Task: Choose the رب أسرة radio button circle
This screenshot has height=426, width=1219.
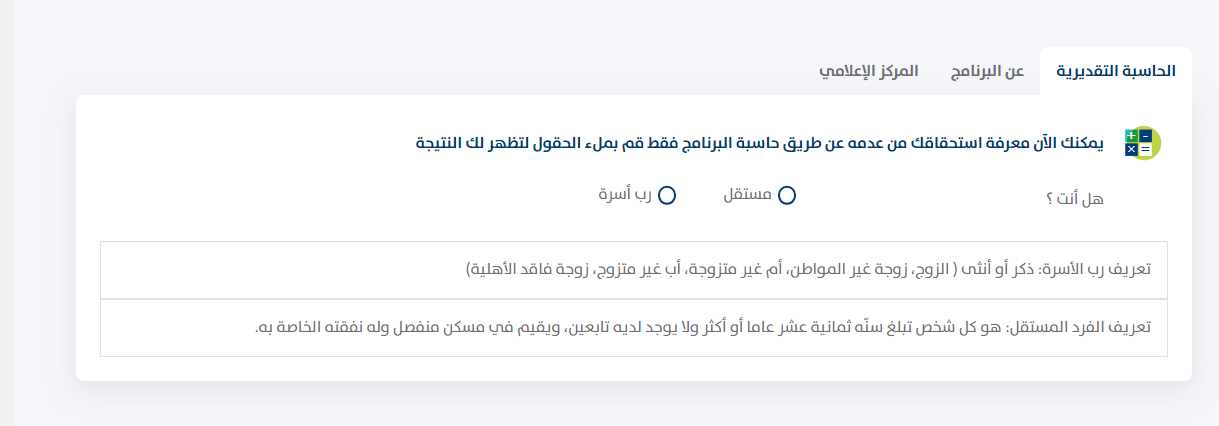Action: click(667, 196)
